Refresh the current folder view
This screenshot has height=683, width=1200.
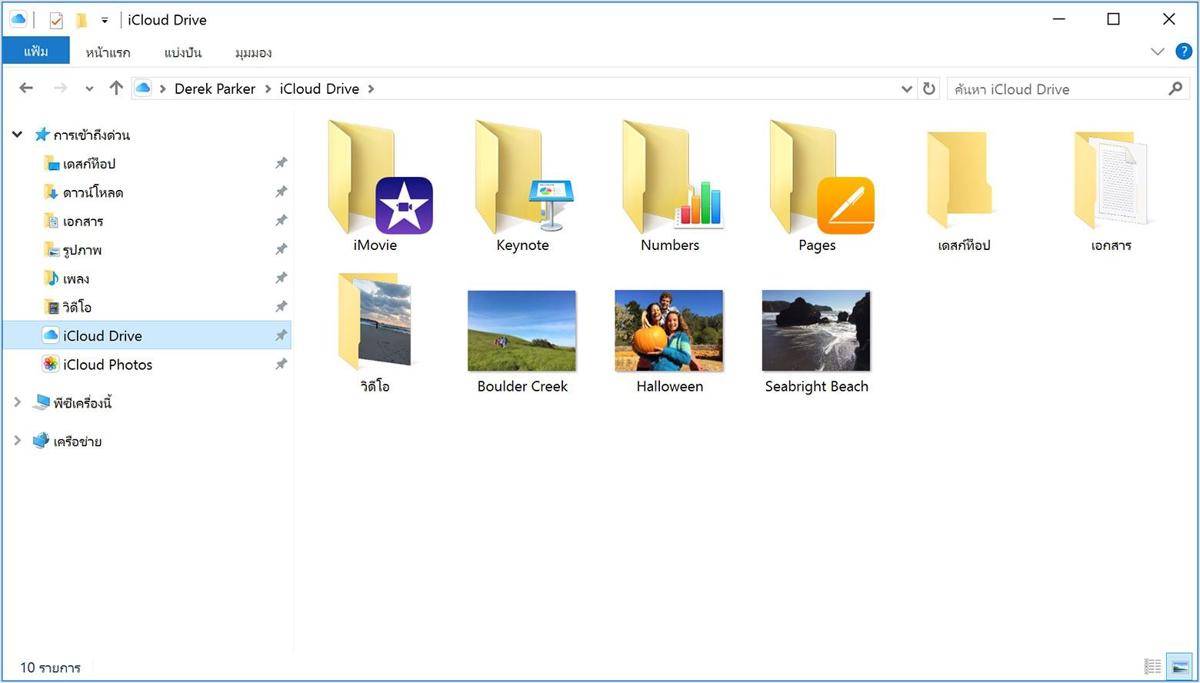tap(929, 89)
